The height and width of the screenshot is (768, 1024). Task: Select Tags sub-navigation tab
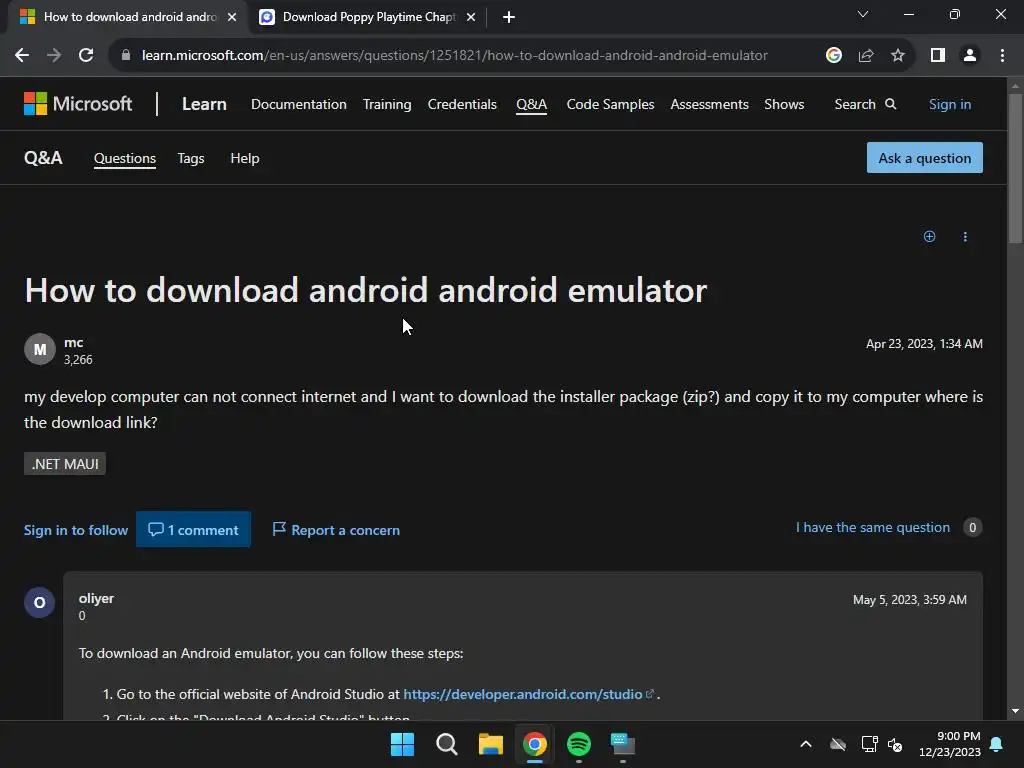coord(191,158)
